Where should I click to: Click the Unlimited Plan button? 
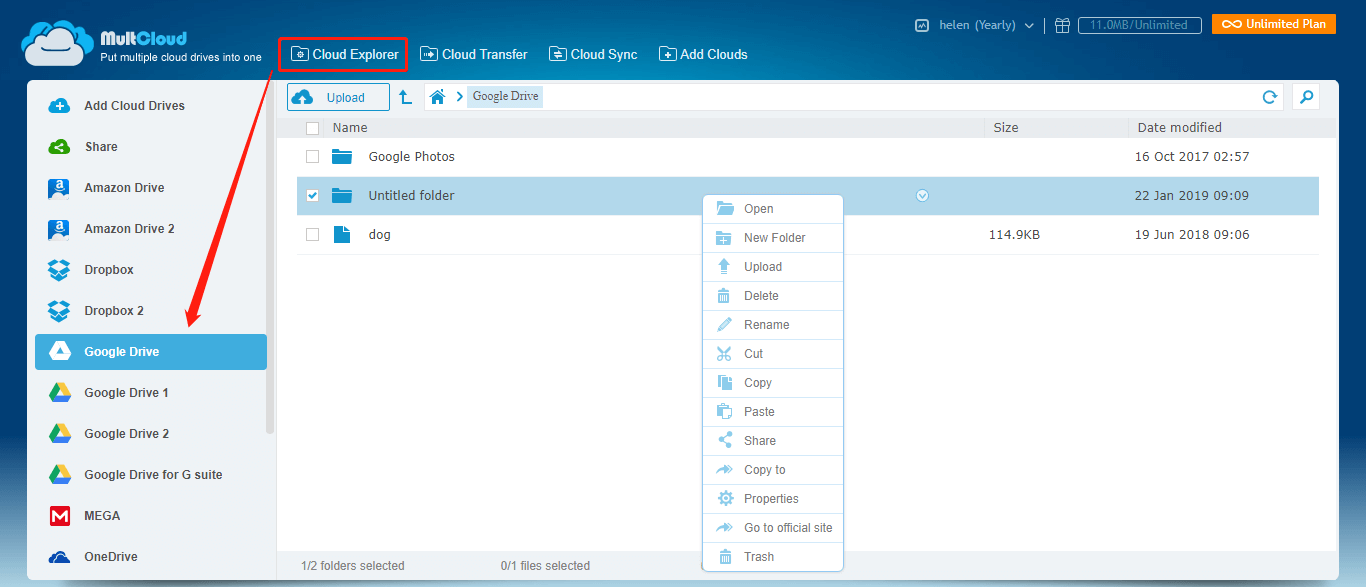pyautogui.click(x=1274, y=24)
